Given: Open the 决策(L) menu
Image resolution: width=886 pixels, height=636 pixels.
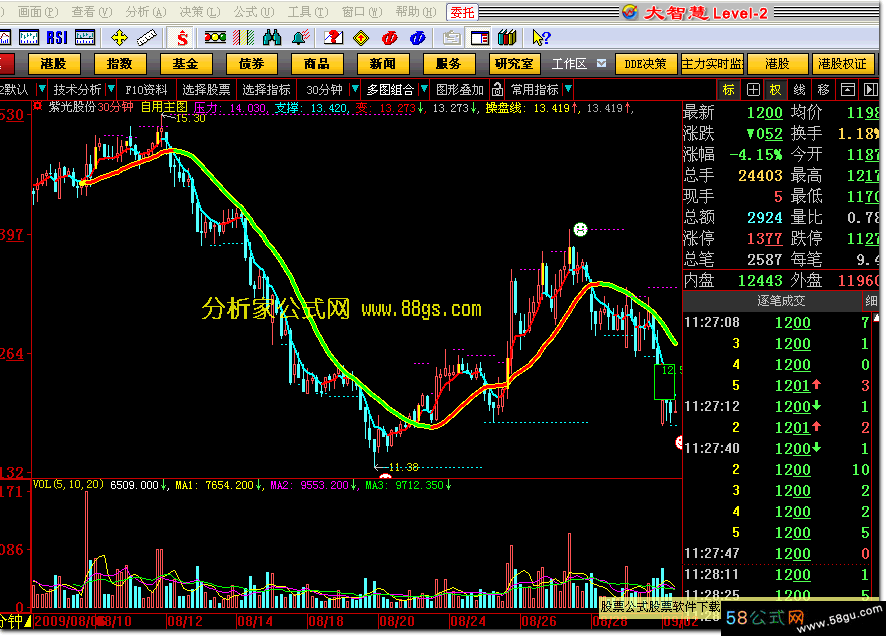Looking at the screenshot, I should click(x=199, y=12).
